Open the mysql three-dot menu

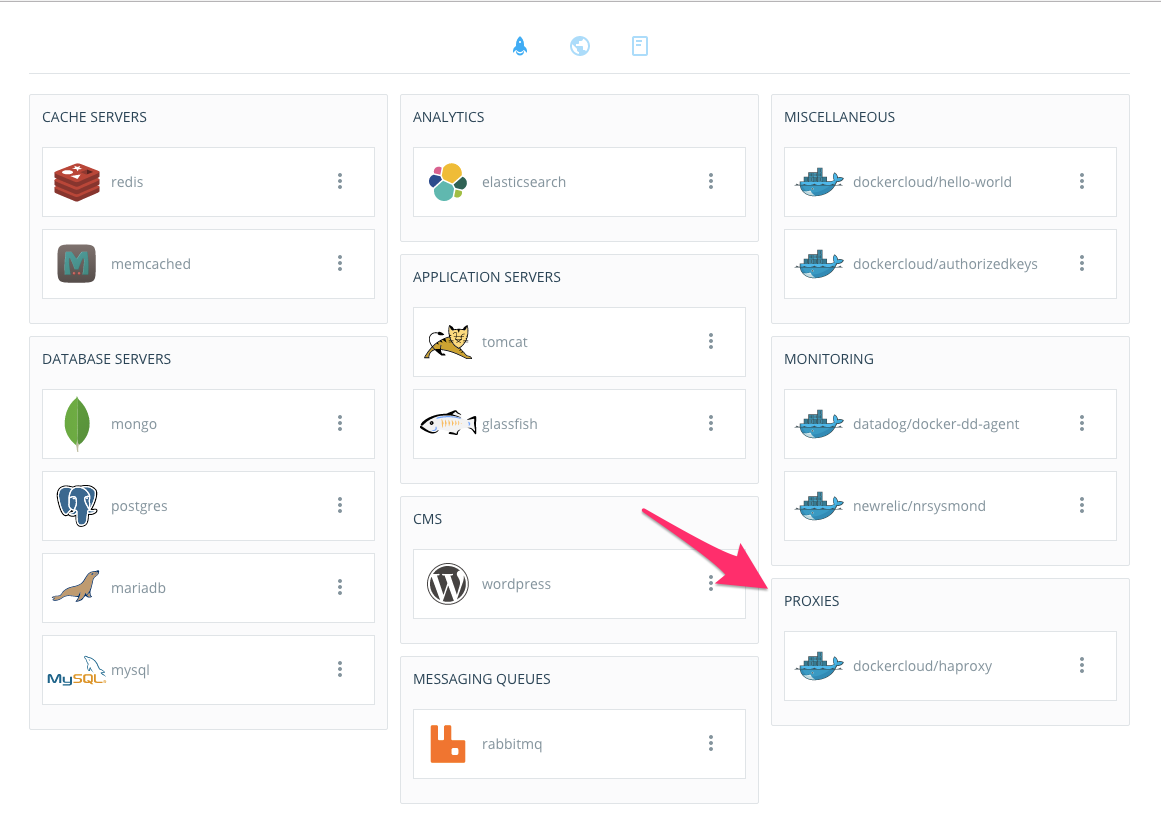pos(340,669)
